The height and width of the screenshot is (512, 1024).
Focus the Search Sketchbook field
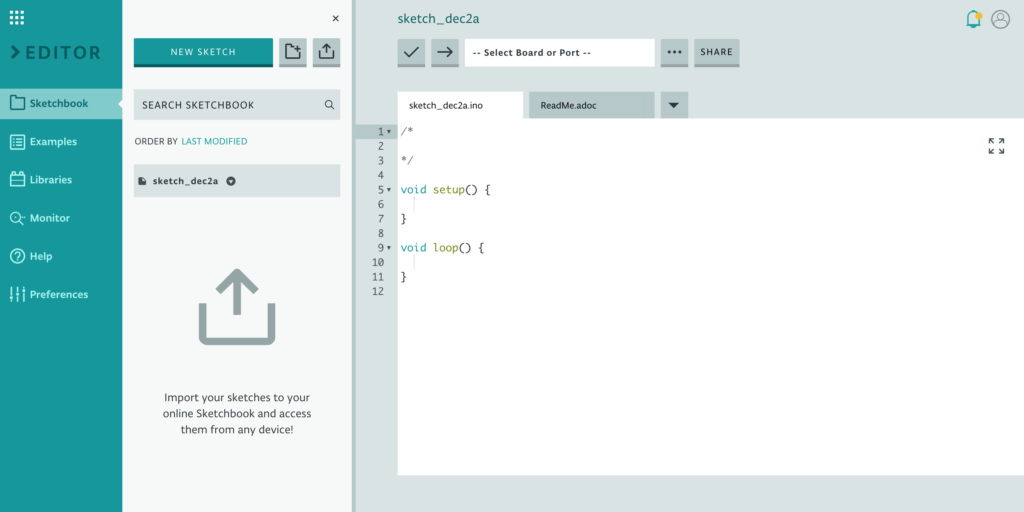pyautogui.click(x=237, y=104)
